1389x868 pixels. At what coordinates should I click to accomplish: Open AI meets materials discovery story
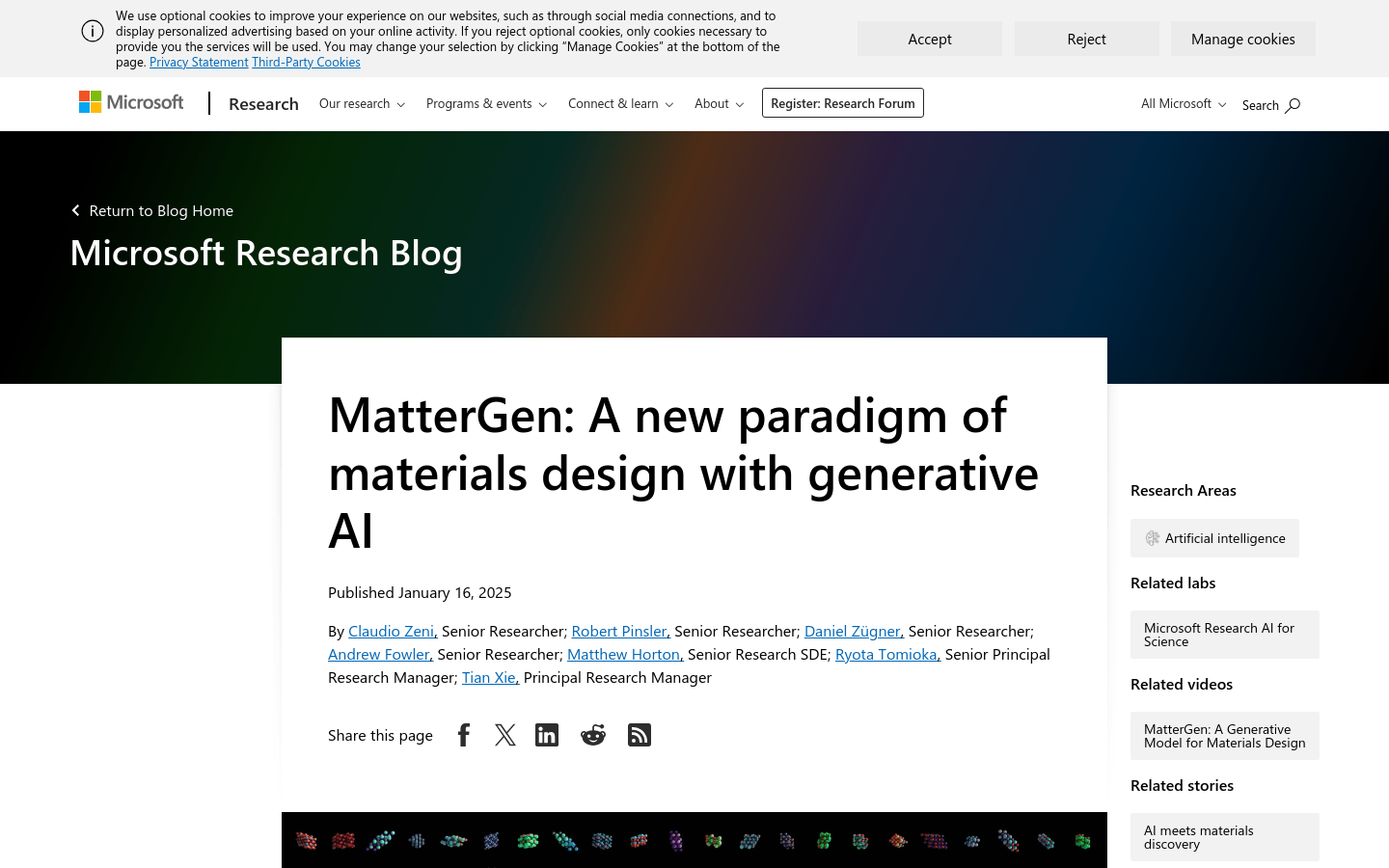coord(1225,837)
